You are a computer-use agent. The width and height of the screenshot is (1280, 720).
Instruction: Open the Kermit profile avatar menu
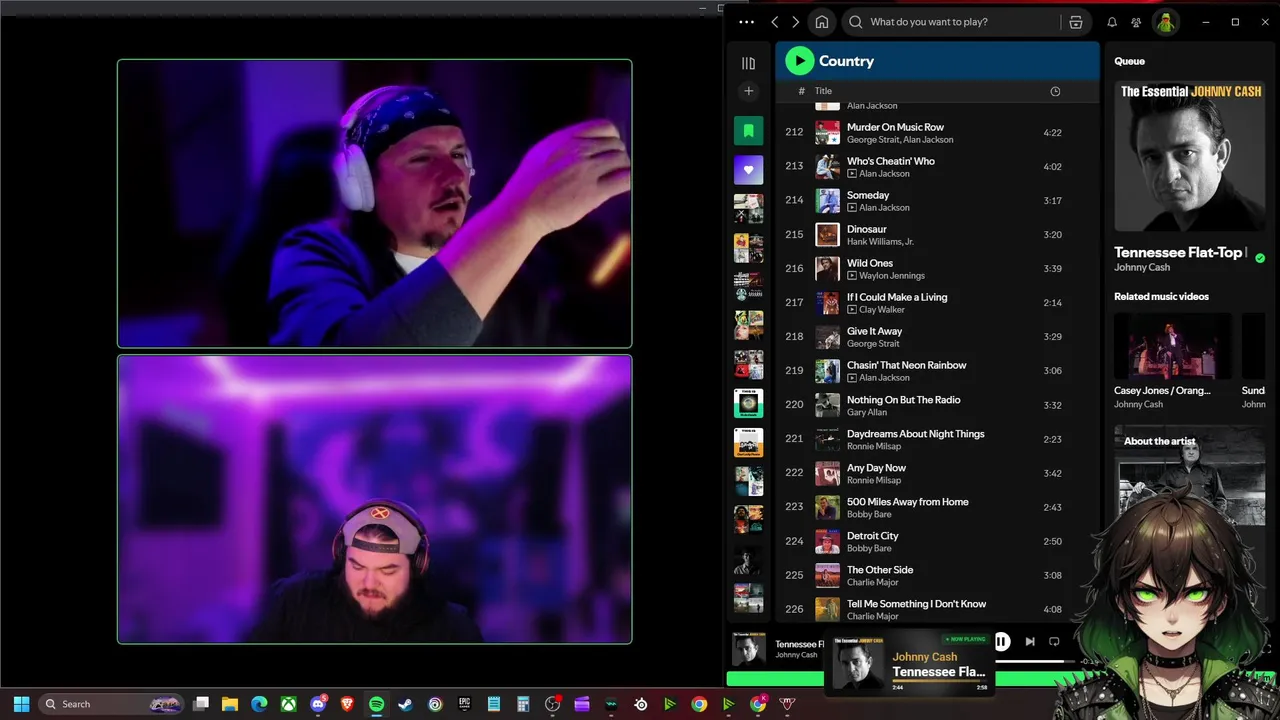(x=1165, y=22)
